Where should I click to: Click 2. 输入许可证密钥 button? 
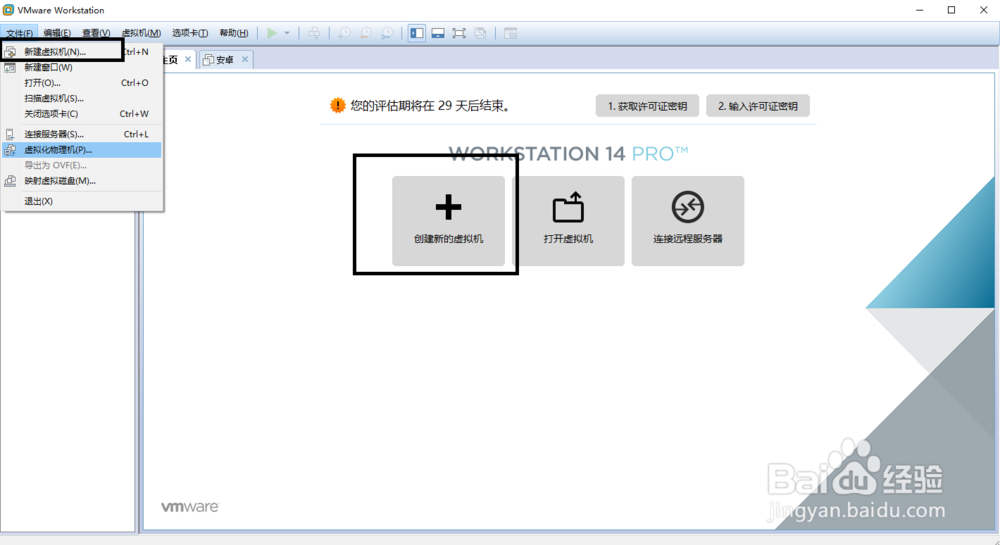[758, 106]
